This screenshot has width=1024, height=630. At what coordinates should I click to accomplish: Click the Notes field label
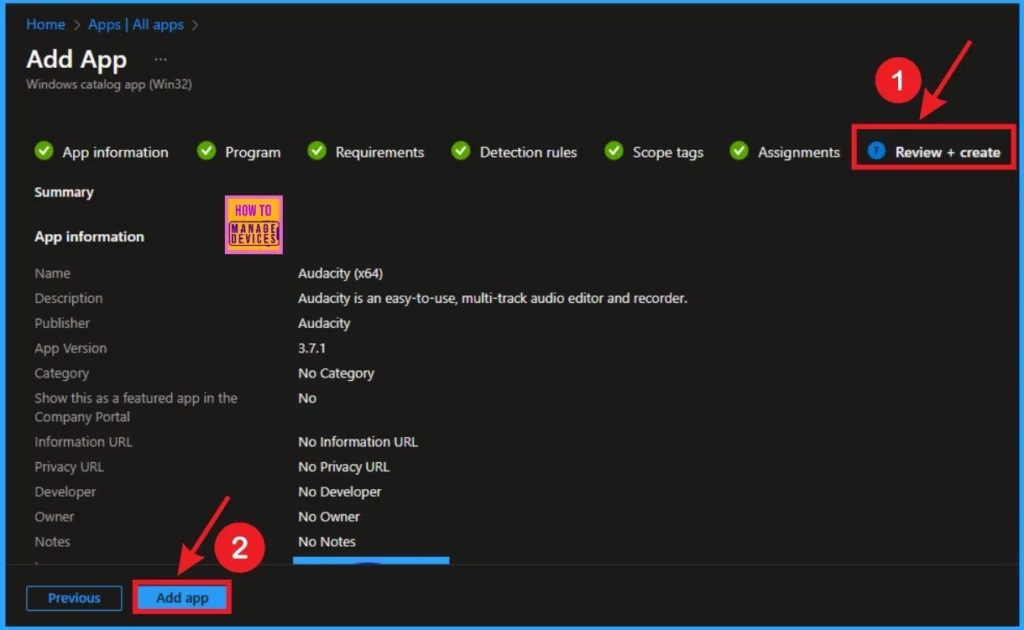pyautogui.click(x=52, y=541)
